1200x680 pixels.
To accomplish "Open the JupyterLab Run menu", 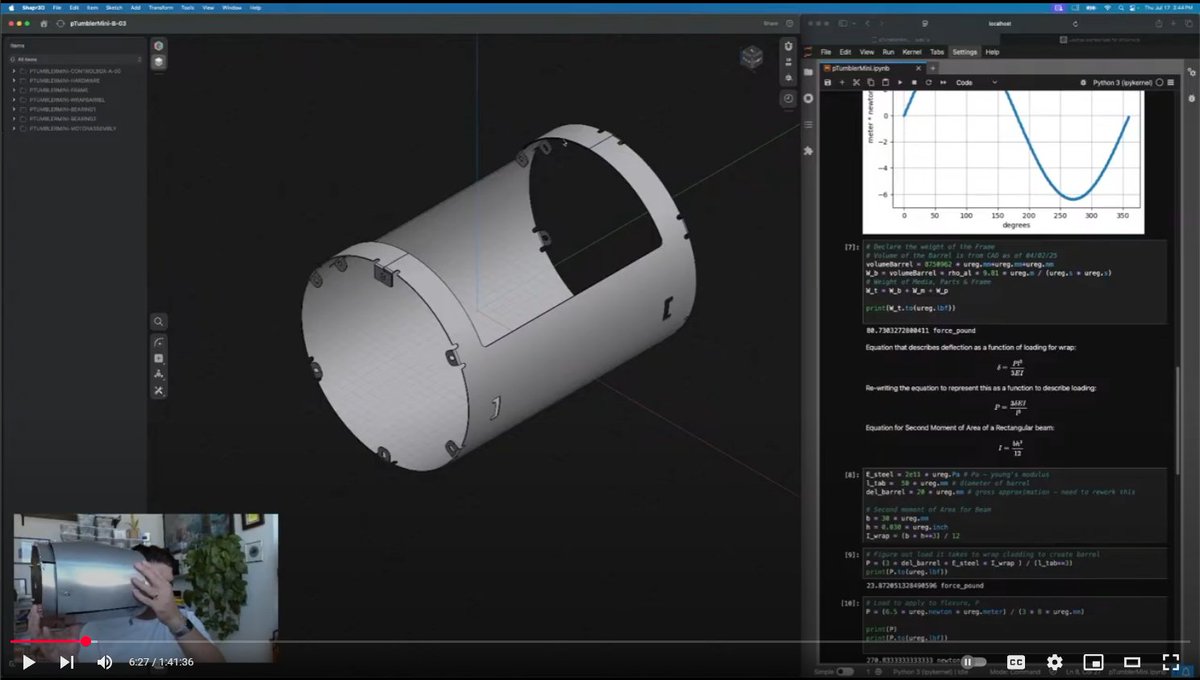I will click(x=888, y=52).
